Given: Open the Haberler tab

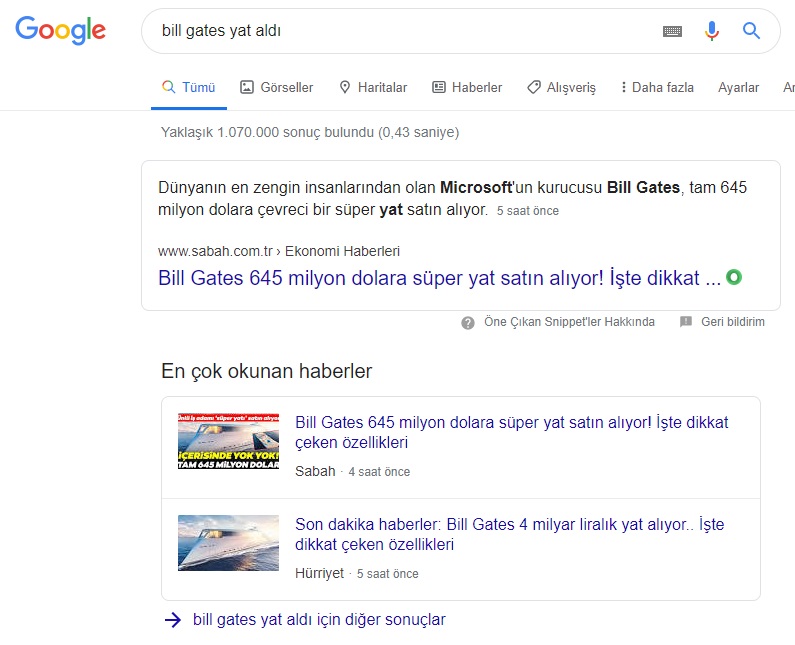Looking at the screenshot, I should tap(467, 87).
